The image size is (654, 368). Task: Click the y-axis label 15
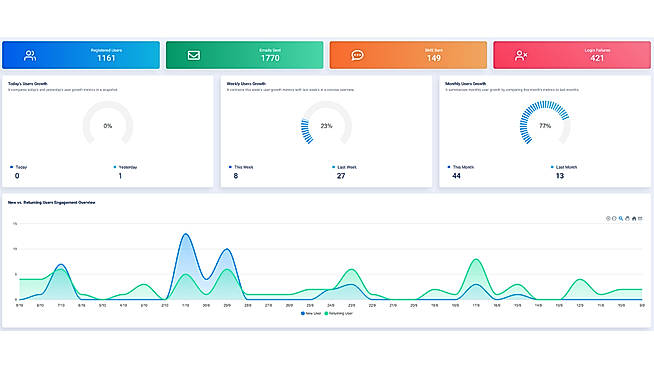tap(15, 224)
